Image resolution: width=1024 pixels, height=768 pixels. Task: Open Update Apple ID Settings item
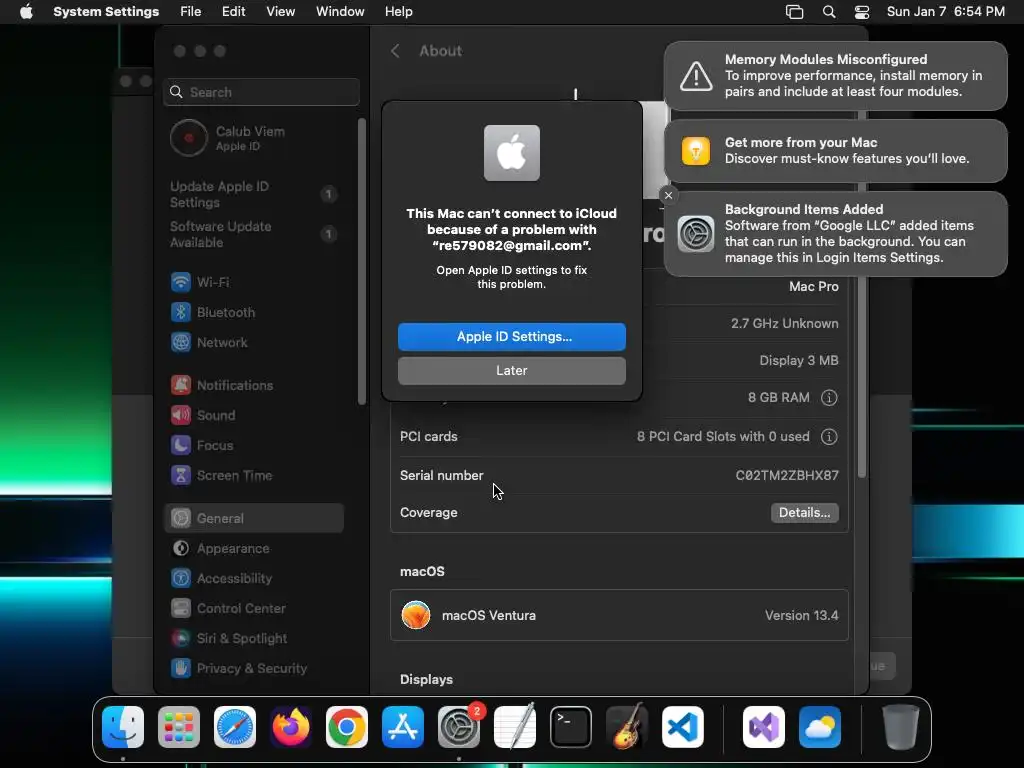253,195
